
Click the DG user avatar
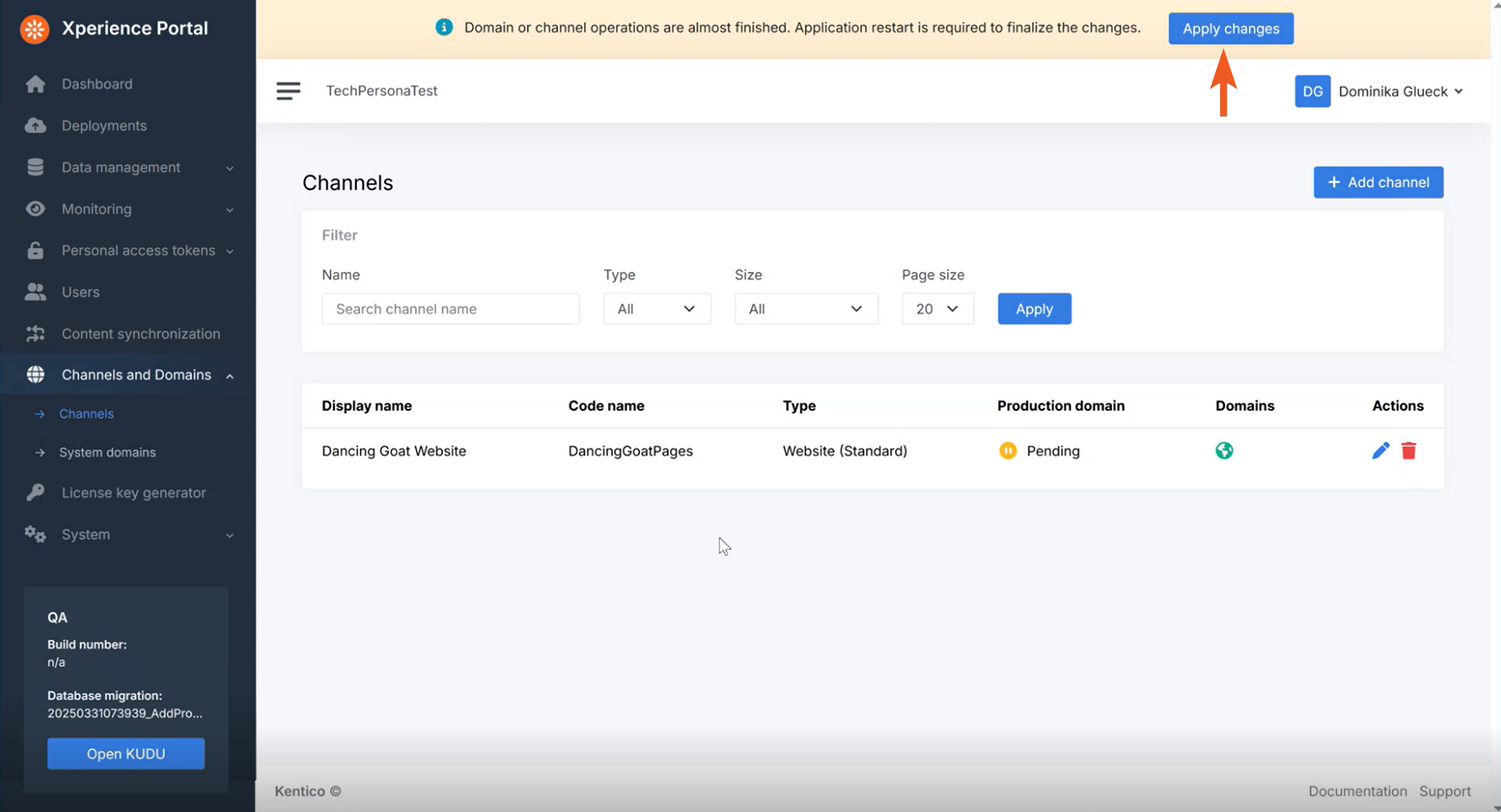click(1312, 92)
